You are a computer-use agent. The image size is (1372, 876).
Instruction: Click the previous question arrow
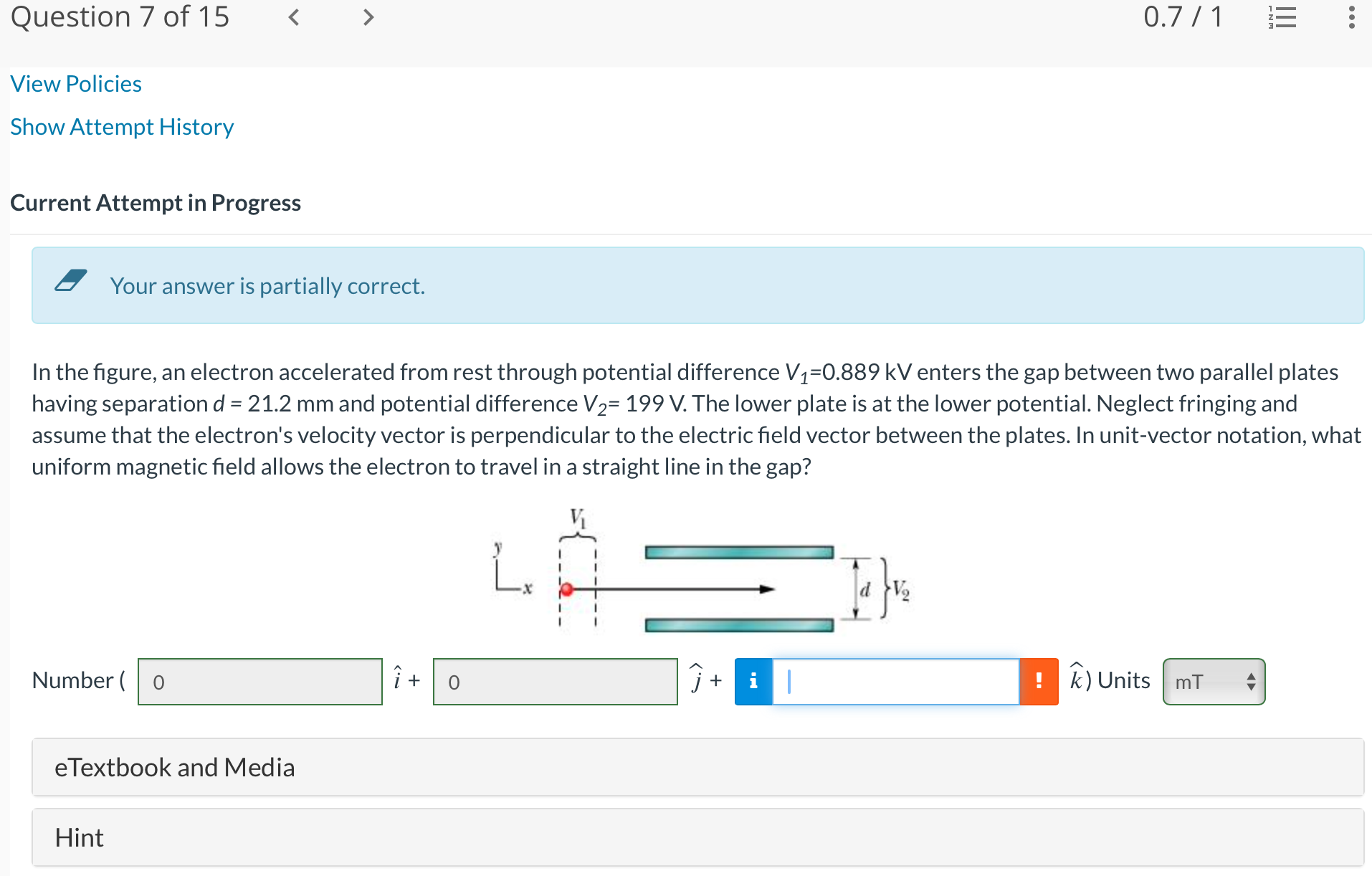click(293, 17)
